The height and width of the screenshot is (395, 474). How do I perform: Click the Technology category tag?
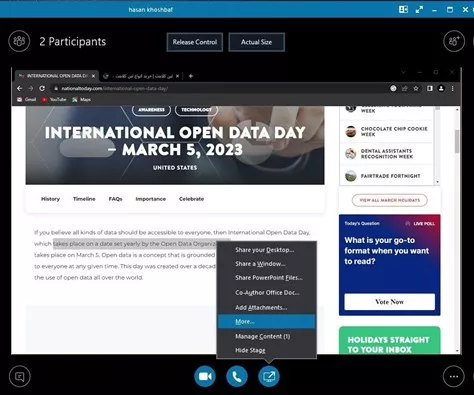click(x=196, y=110)
